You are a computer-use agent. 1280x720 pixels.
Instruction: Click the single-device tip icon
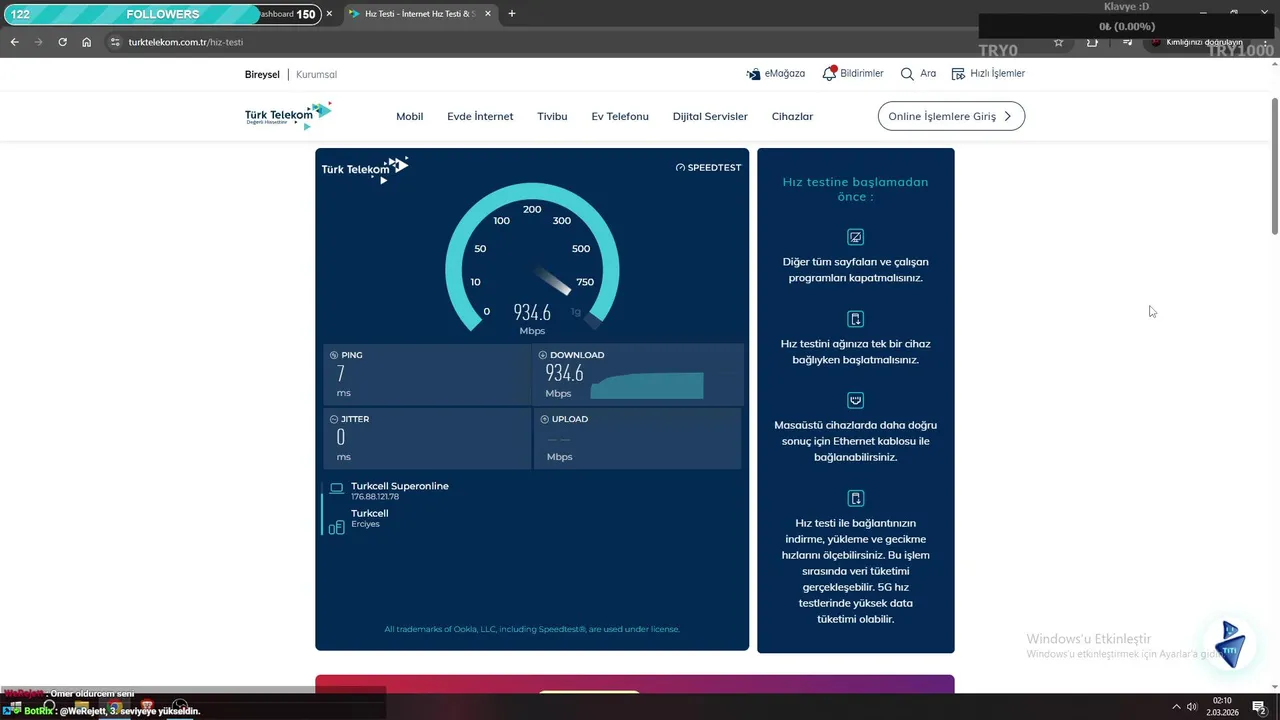click(855, 319)
